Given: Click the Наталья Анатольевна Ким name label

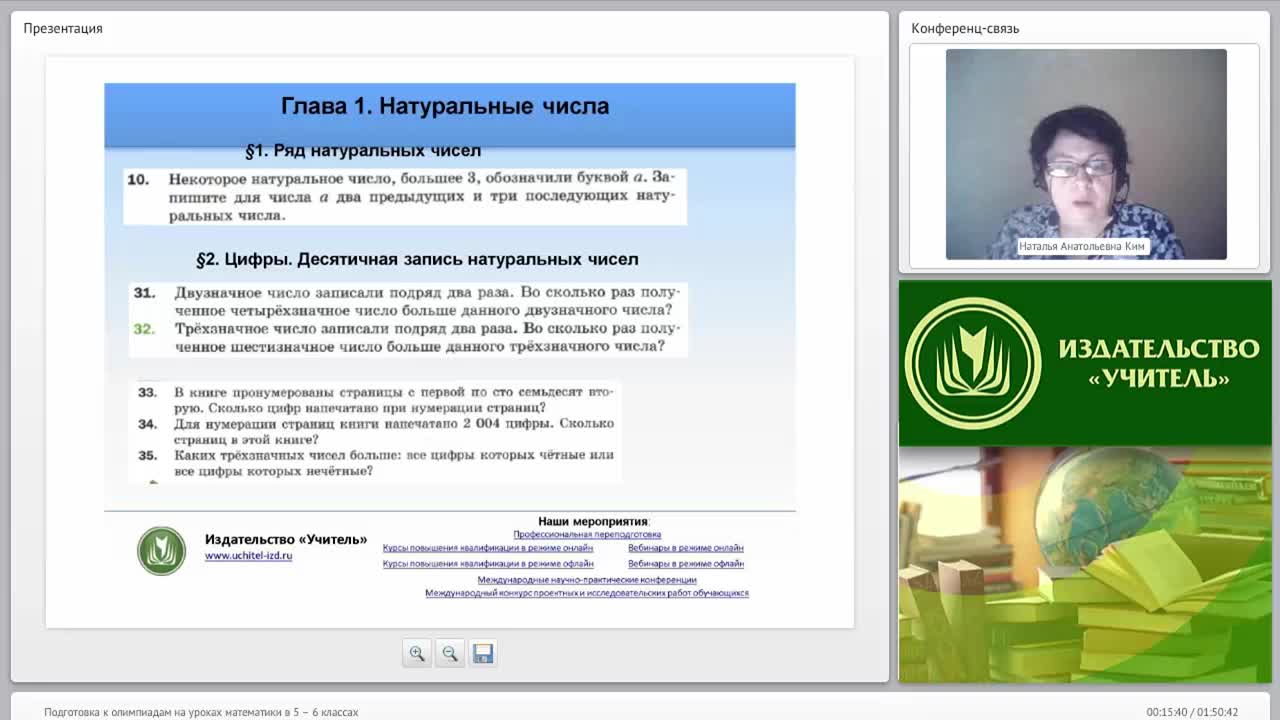Looking at the screenshot, I should (1082, 246).
